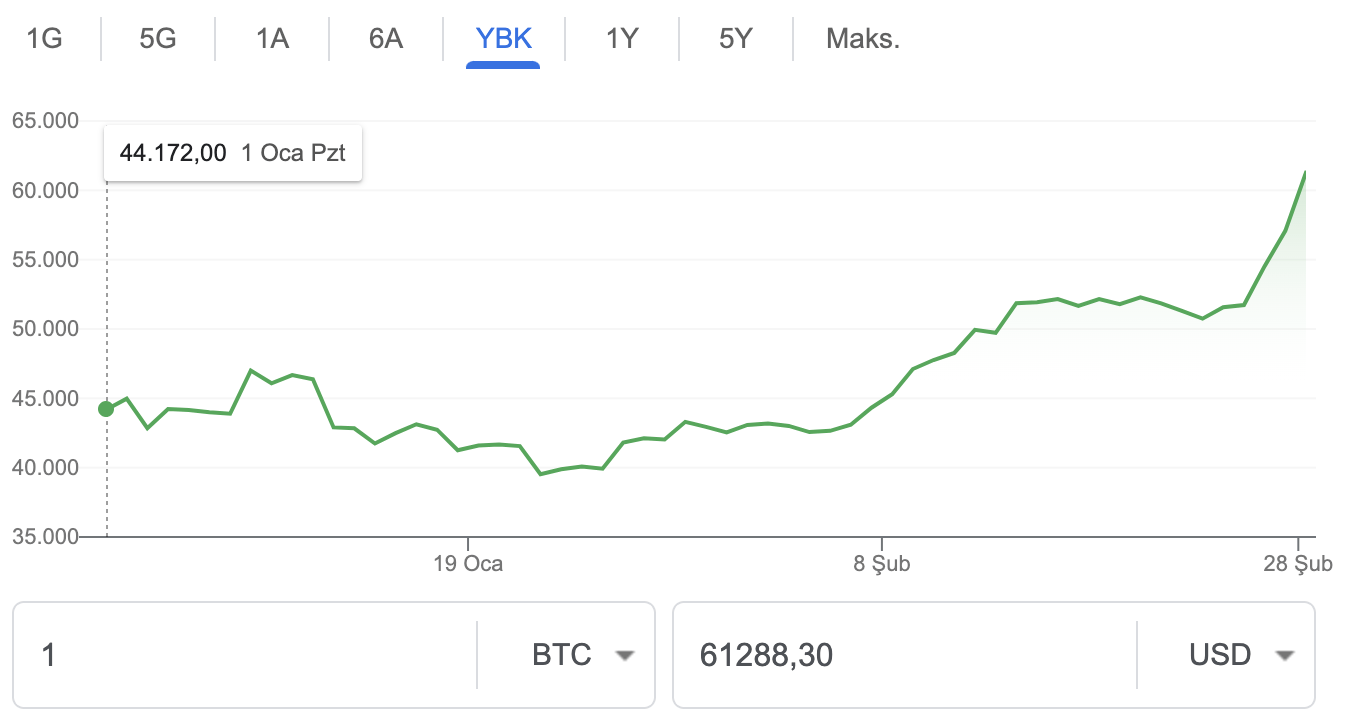This screenshot has height=714, width=1368.
Task: Click the 28 Şub date axis label
Action: (1298, 564)
